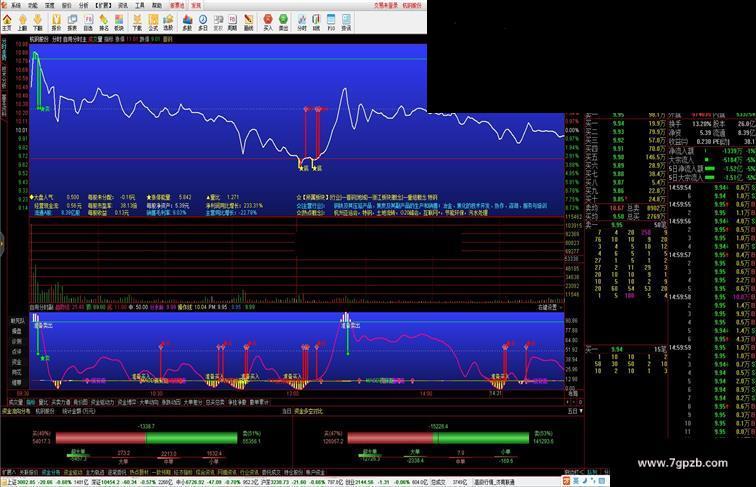Click the 周期 period toolbar icon
The image size is (756, 487).
click(x=232, y=22)
